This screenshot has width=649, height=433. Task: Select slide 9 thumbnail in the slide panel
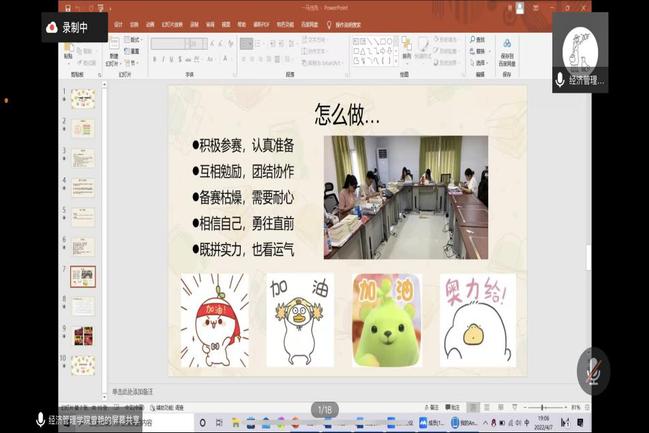(82, 334)
